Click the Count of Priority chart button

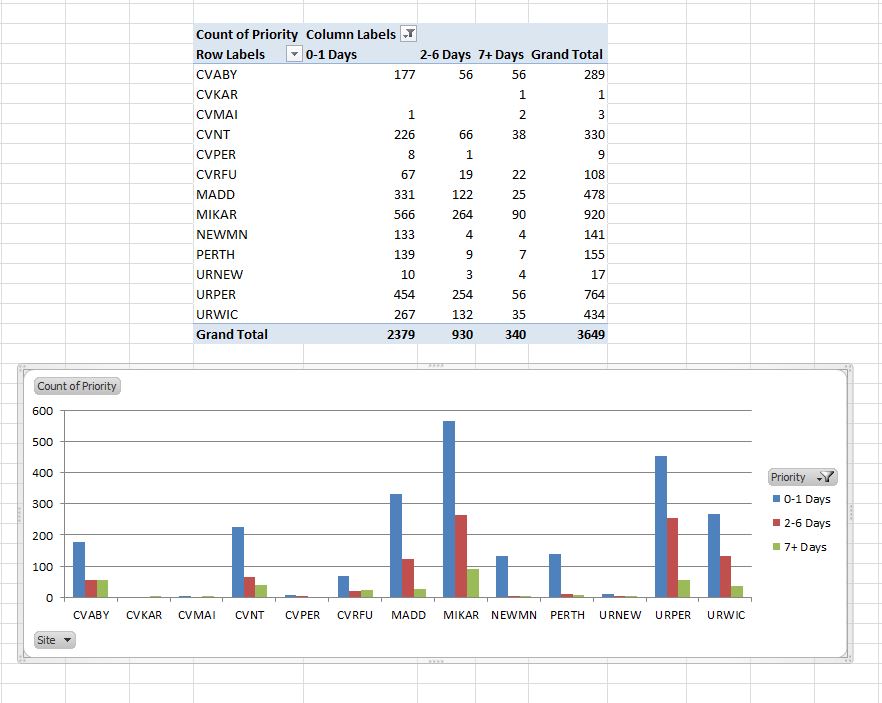[x=77, y=386]
